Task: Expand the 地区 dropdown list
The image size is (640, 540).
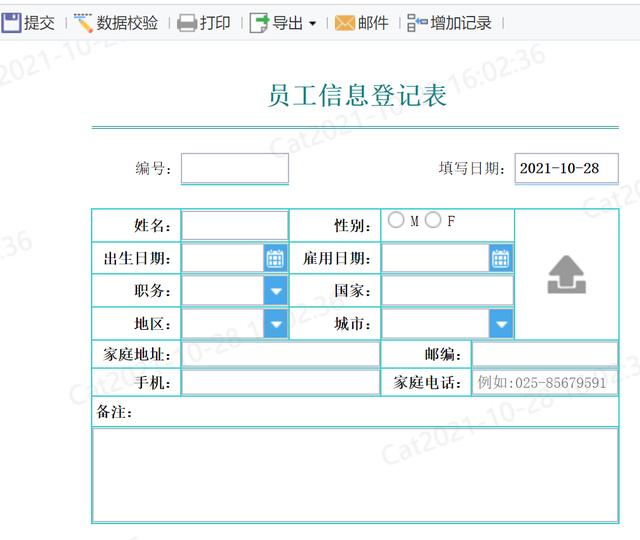Action: click(276, 324)
